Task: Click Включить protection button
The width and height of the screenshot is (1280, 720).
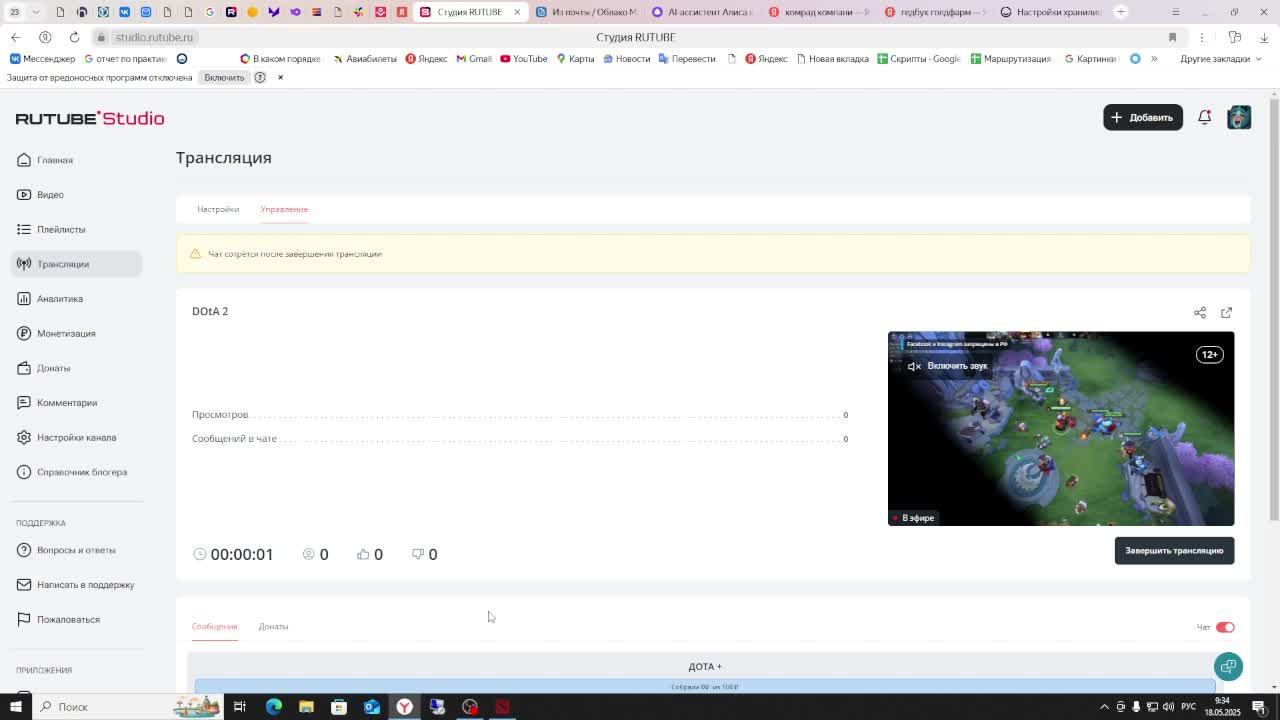Action: pos(224,77)
